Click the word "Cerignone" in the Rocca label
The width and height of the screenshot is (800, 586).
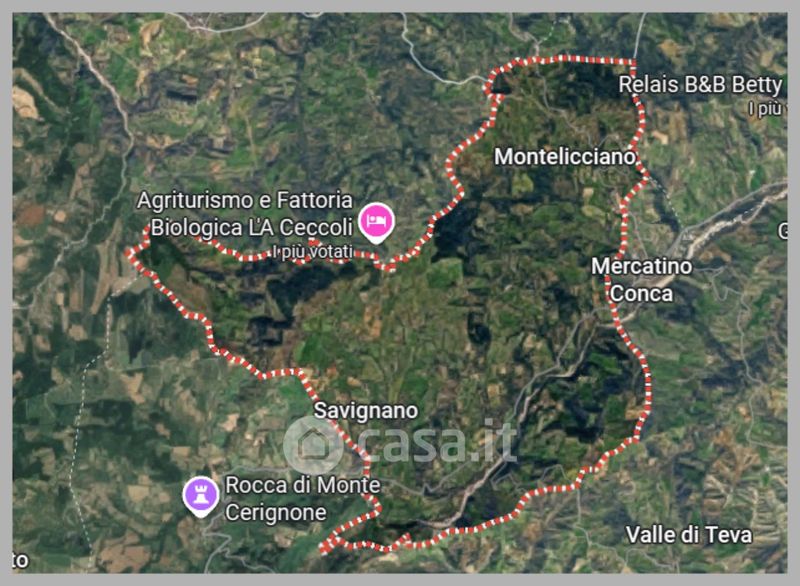tap(276, 513)
